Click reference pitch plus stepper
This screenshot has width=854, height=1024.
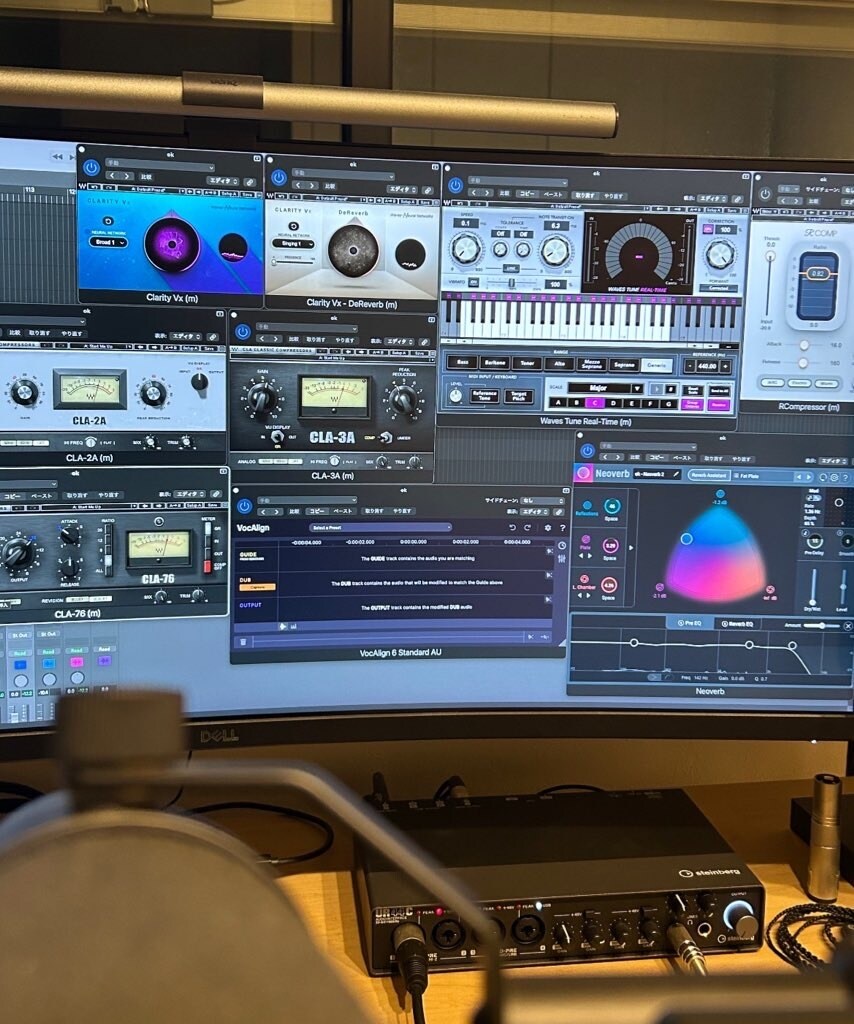(x=725, y=367)
